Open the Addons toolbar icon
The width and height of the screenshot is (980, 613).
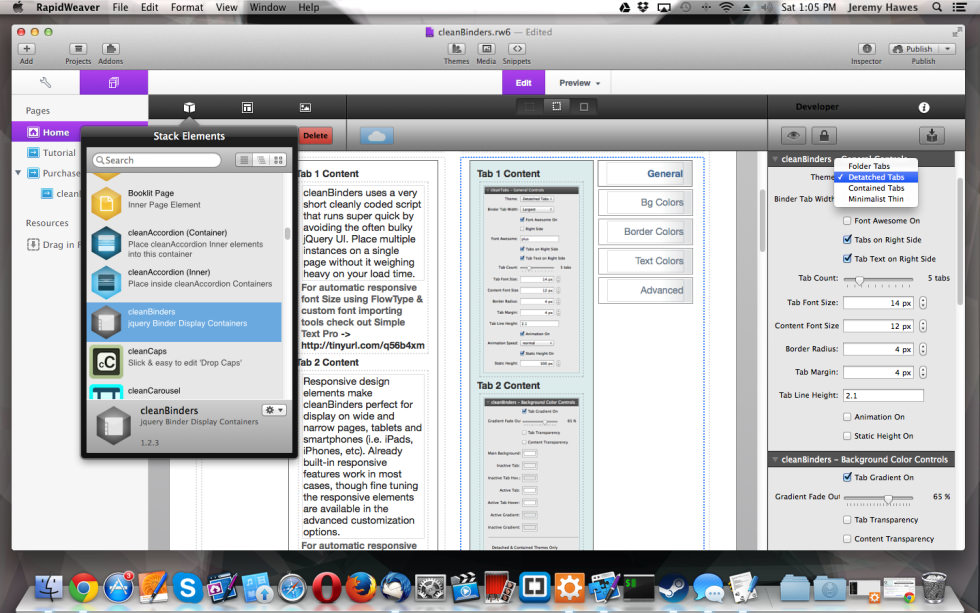point(111,49)
